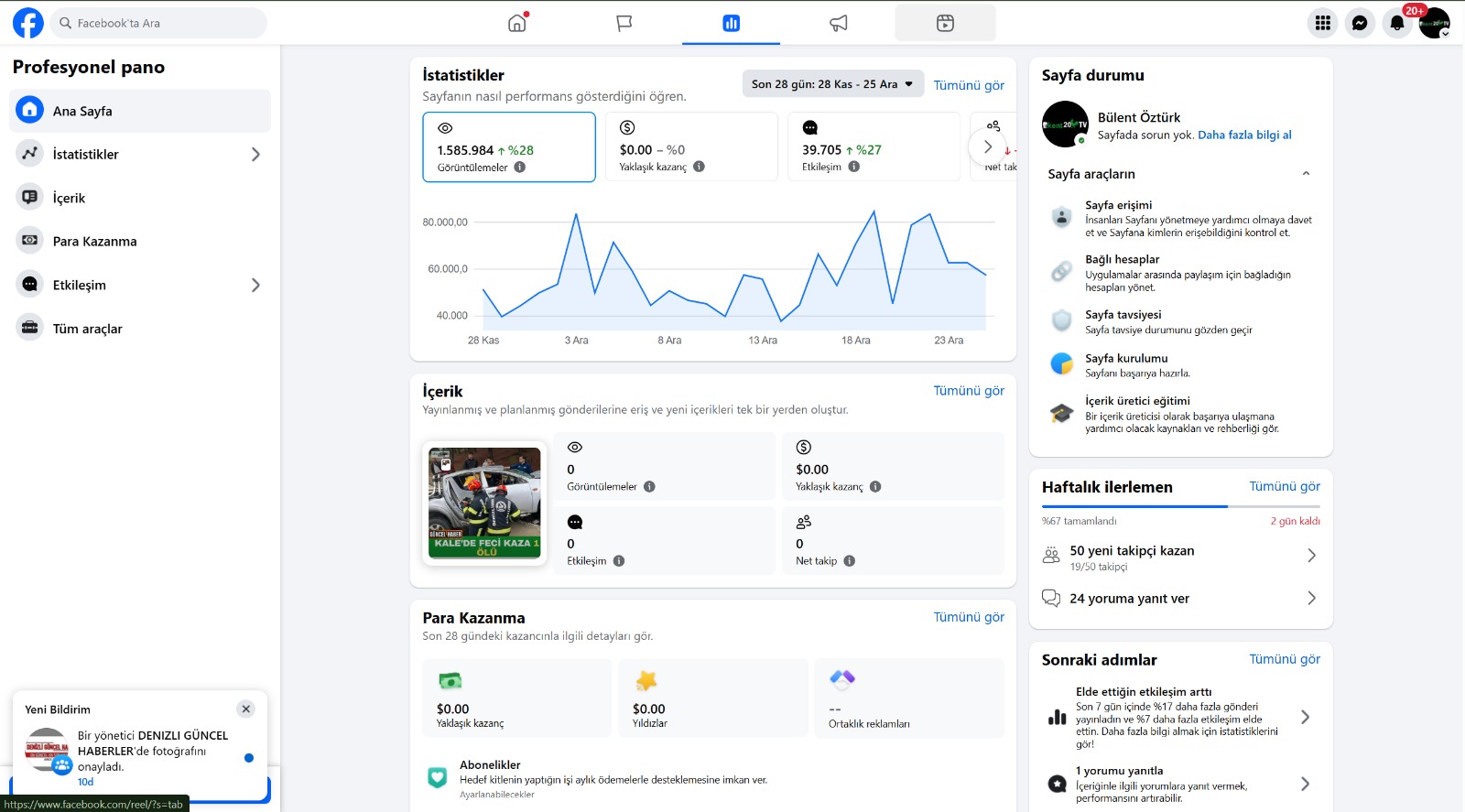Click Tümünü gör in Haftalık ilerlemen
This screenshot has width=1465, height=812.
1285,487
